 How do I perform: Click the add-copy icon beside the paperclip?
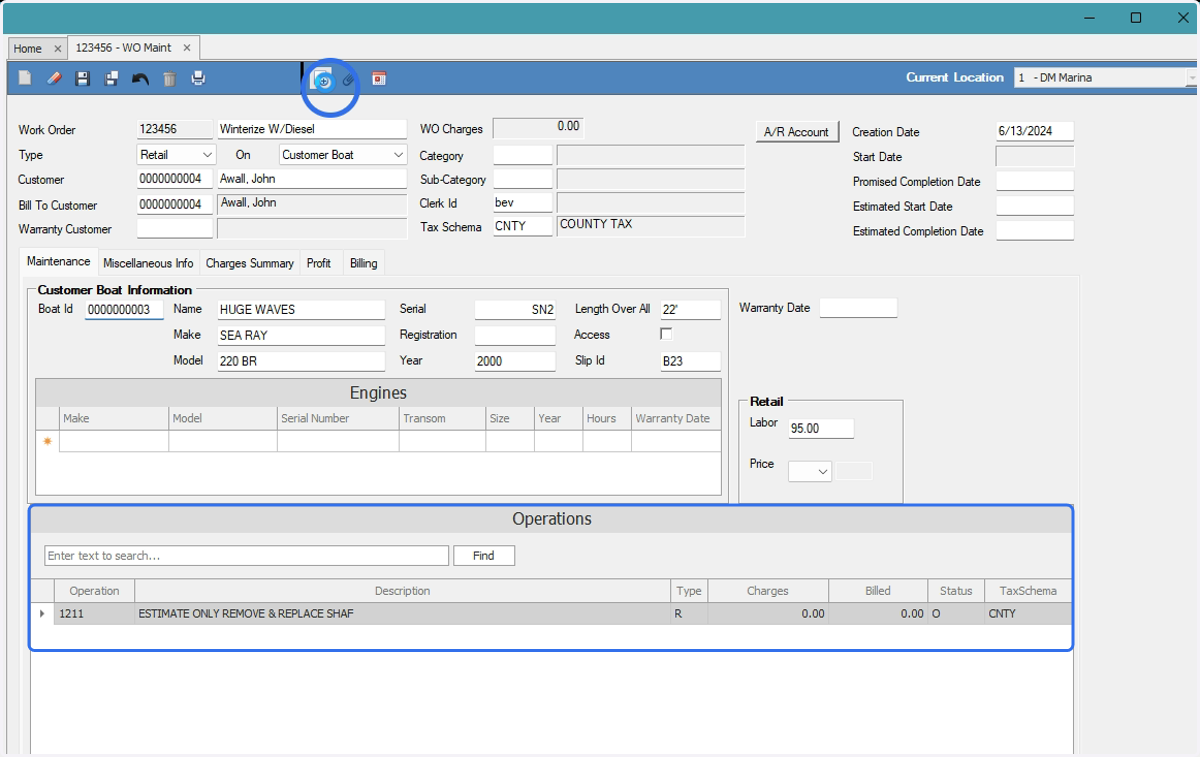[323, 79]
